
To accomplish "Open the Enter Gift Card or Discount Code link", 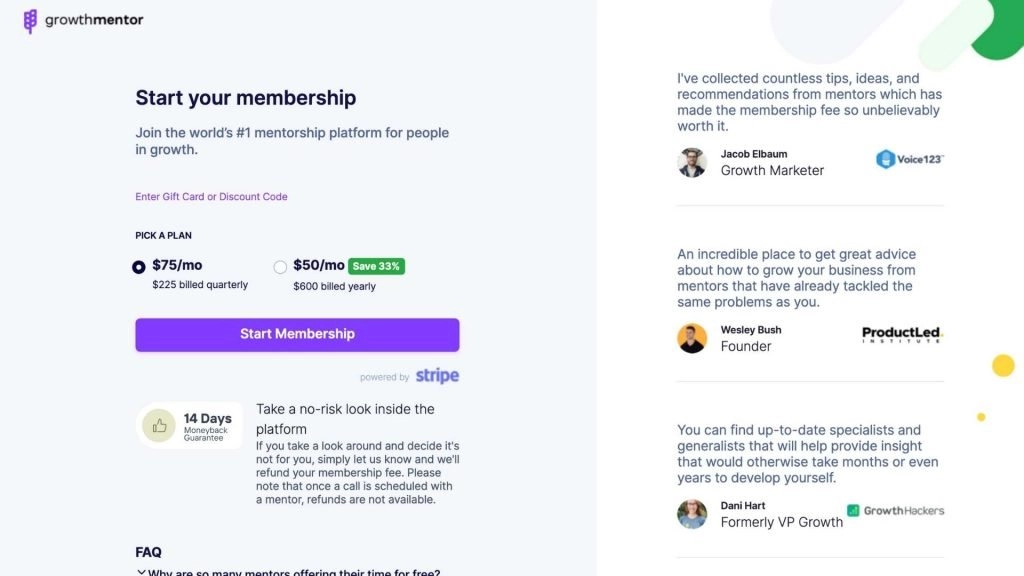I will (x=211, y=197).
